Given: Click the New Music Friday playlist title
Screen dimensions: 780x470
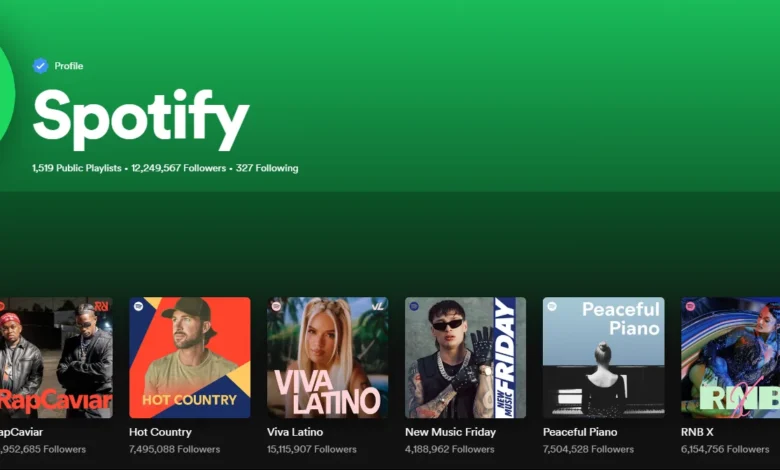Looking at the screenshot, I should (x=450, y=432).
